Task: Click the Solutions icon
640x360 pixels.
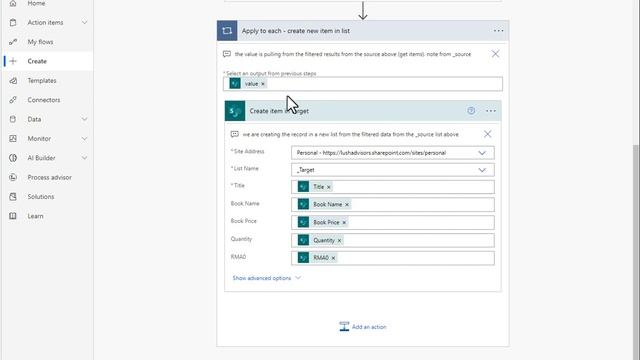Action: pos(13,197)
